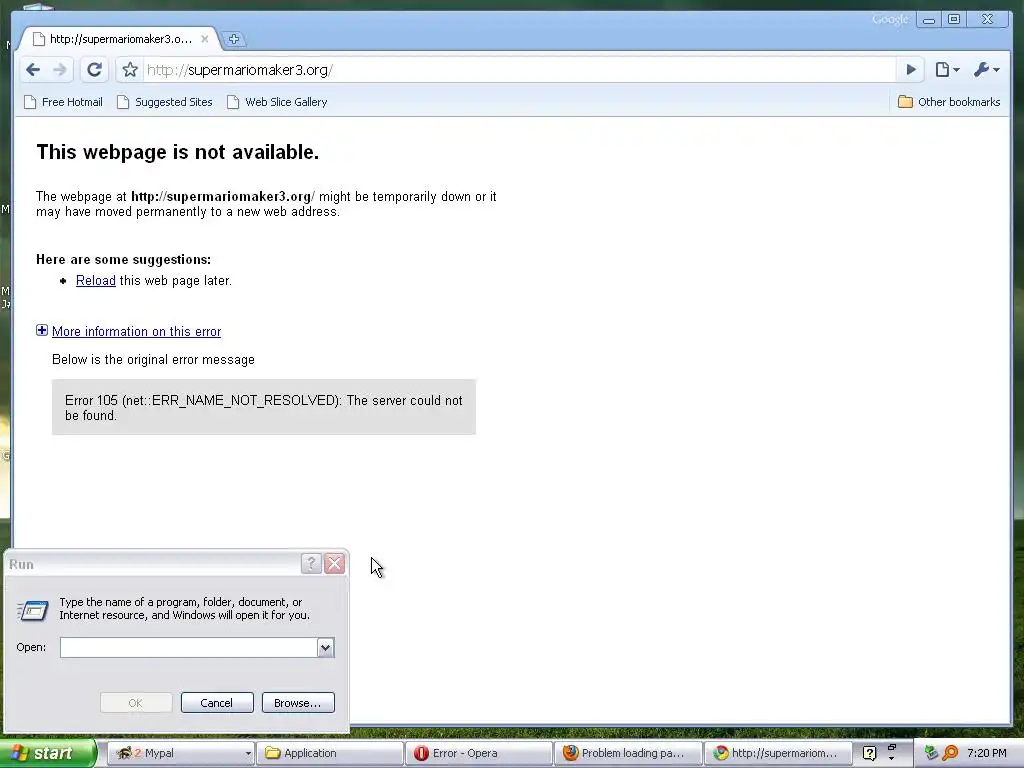
Task: Switch to Problem loading page Firefox window
Action: point(628,753)
